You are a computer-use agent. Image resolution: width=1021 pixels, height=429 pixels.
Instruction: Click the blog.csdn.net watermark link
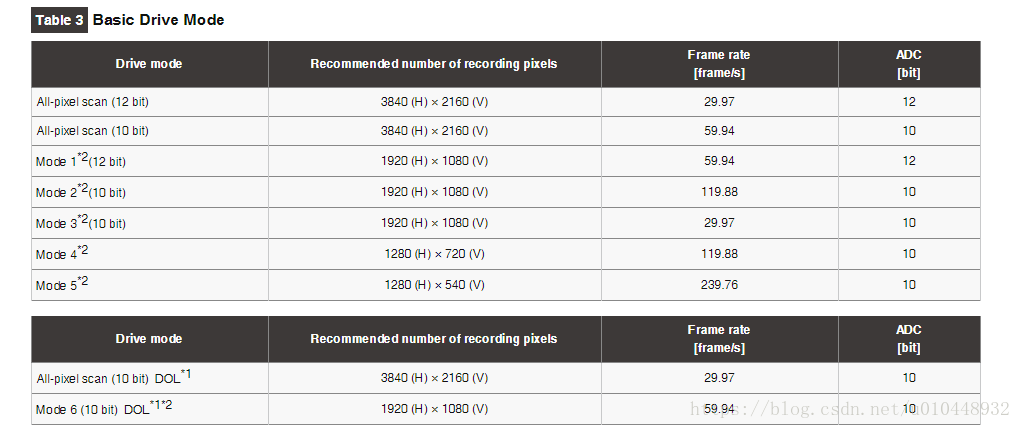pos(849,409)
